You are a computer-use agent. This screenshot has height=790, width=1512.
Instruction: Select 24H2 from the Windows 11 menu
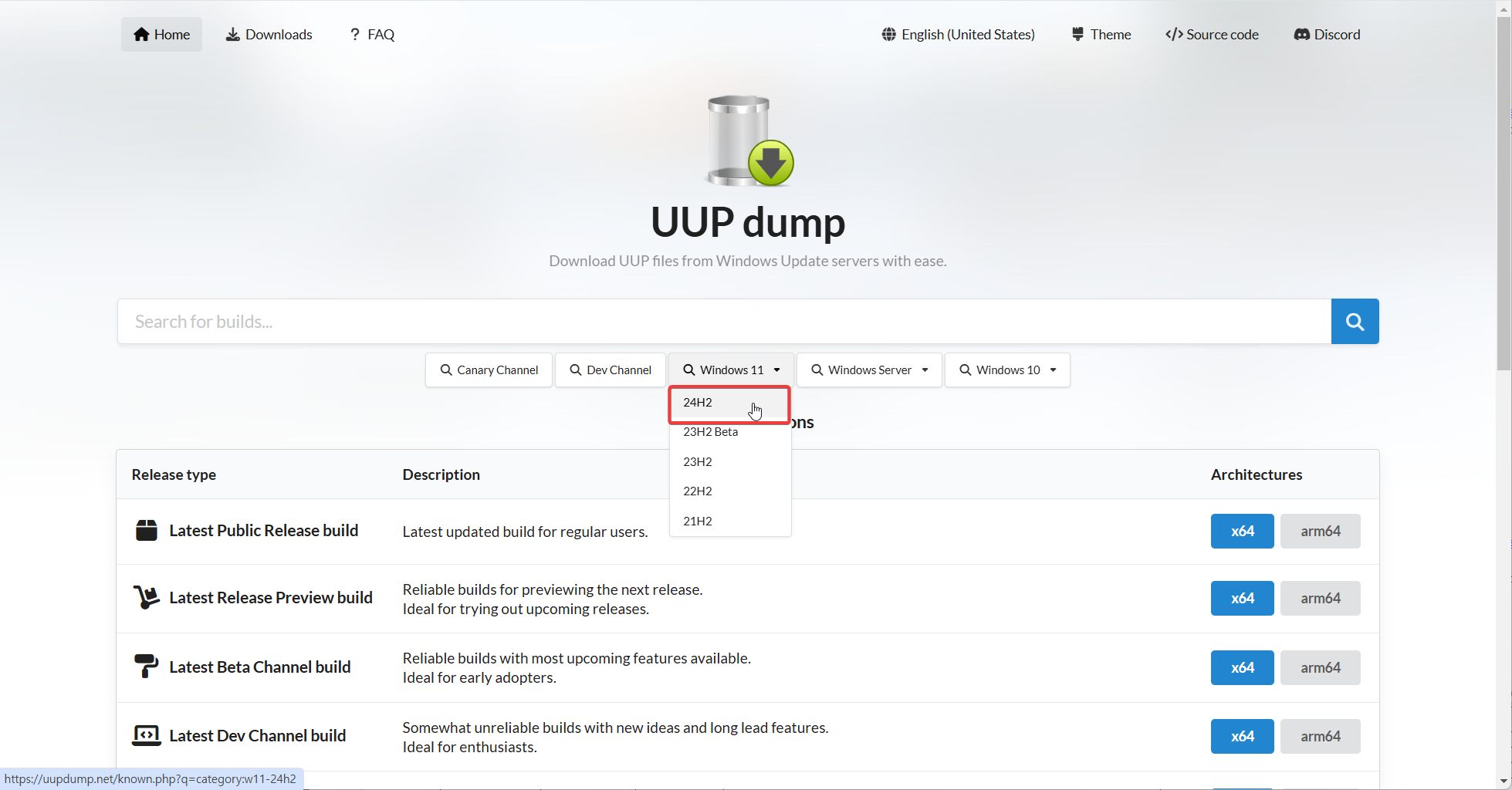tap(730, 403)
